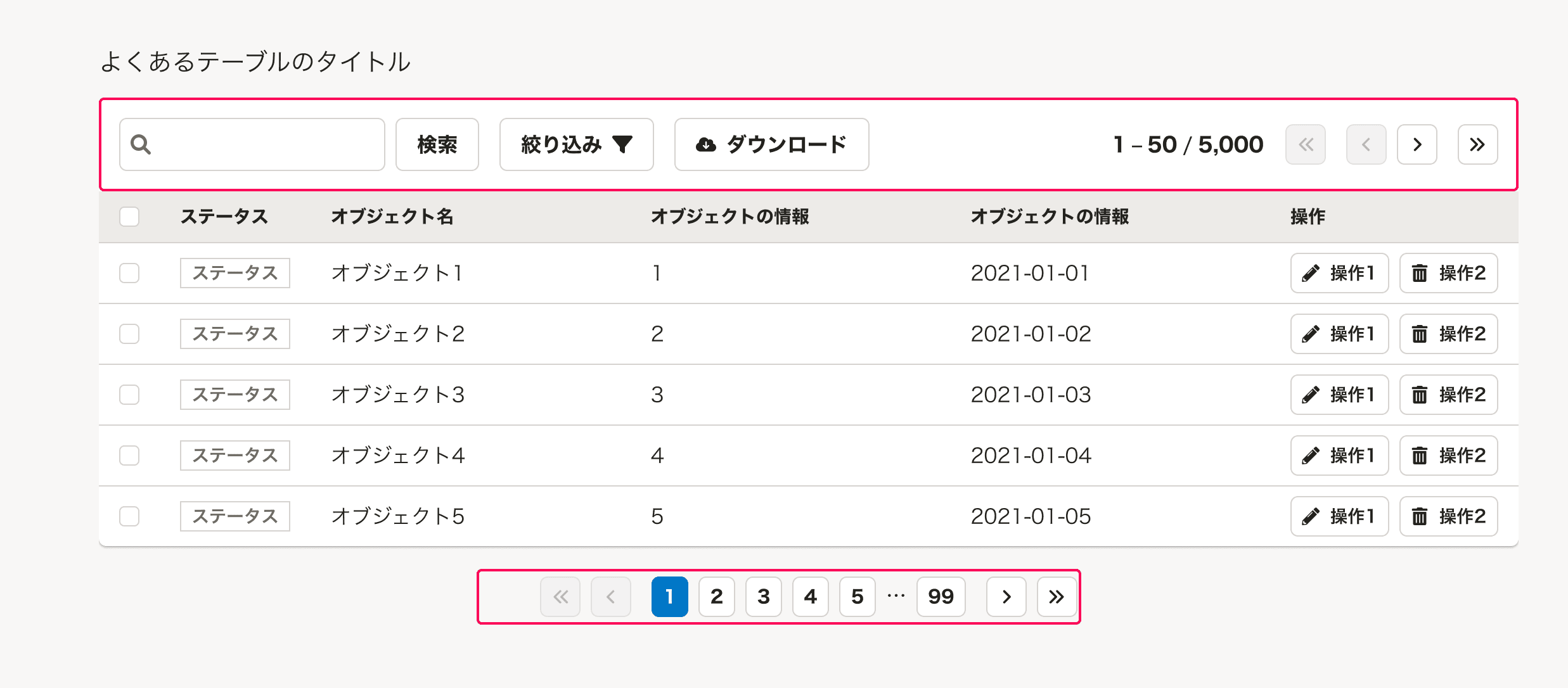Image resolution: width=1568 pixels, height=688 pixels.
Task: Click inside the search input field
Action: pyautogui.click(x=254, y=144)
